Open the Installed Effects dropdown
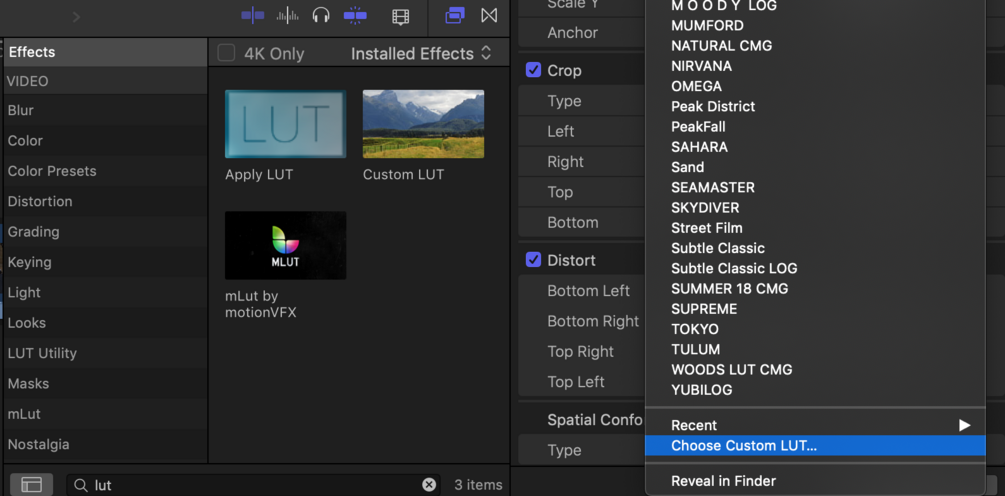 (x=421, y=54)
